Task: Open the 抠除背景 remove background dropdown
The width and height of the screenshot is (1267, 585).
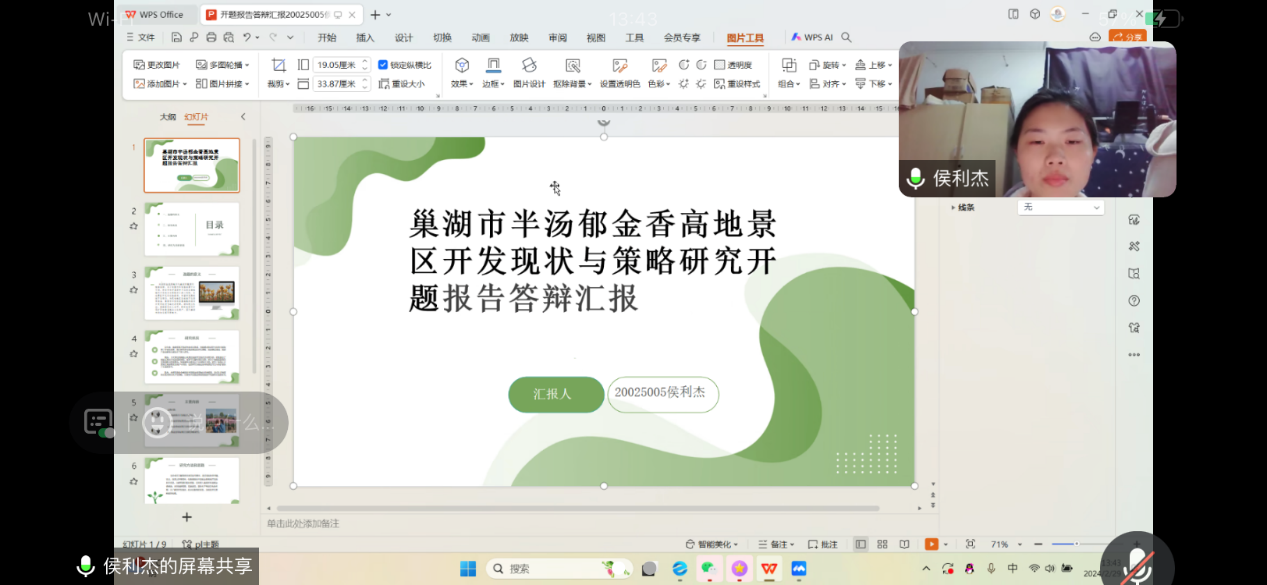Action: [572, 84]
